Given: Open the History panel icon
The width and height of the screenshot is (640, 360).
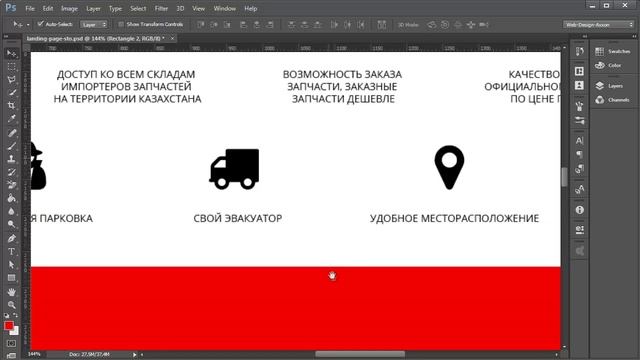Looking at the screenshot, I should pyautogui.click(x=579, y=52).
